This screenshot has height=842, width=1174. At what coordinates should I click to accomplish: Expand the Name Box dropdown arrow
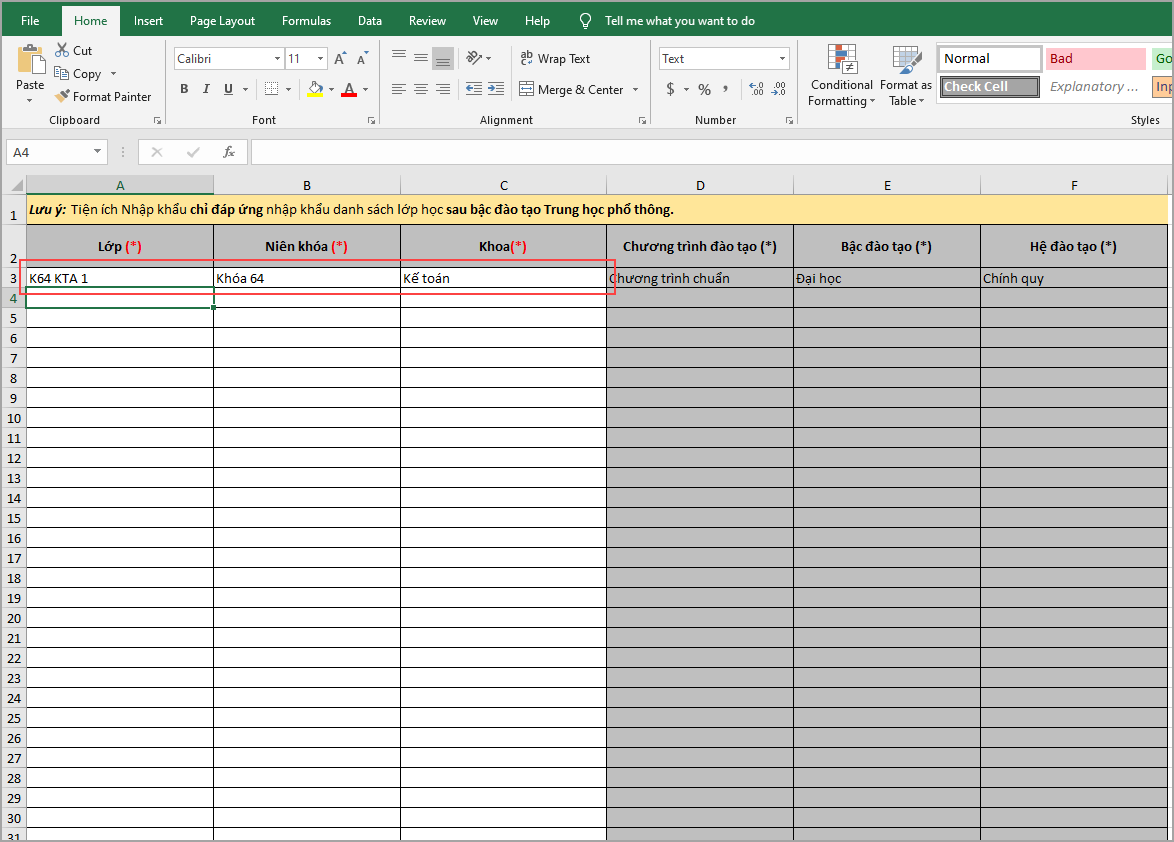97,152
